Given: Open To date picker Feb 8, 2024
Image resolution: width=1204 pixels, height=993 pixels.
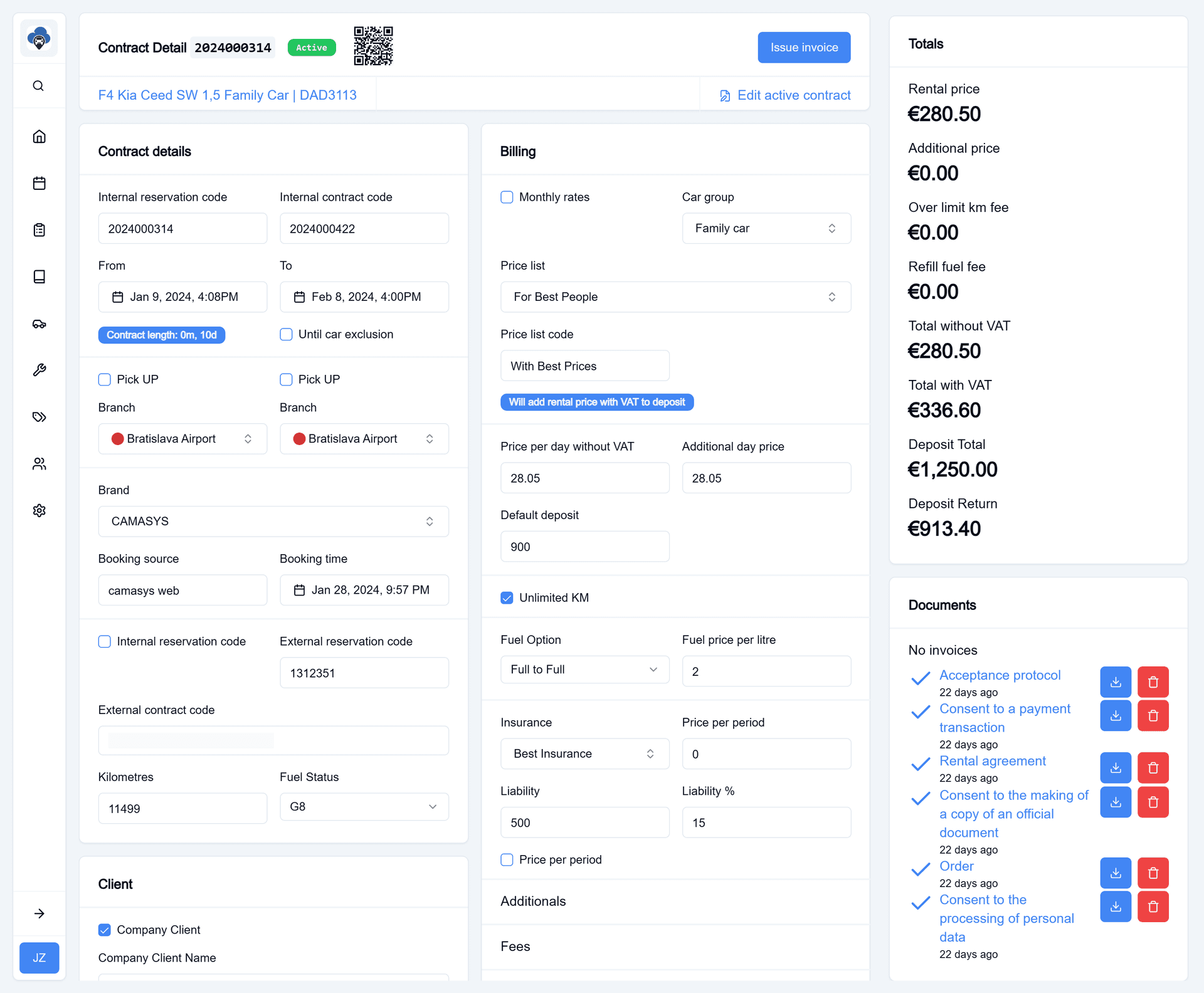Looking at the screenshot, I should tap(364, 297).
